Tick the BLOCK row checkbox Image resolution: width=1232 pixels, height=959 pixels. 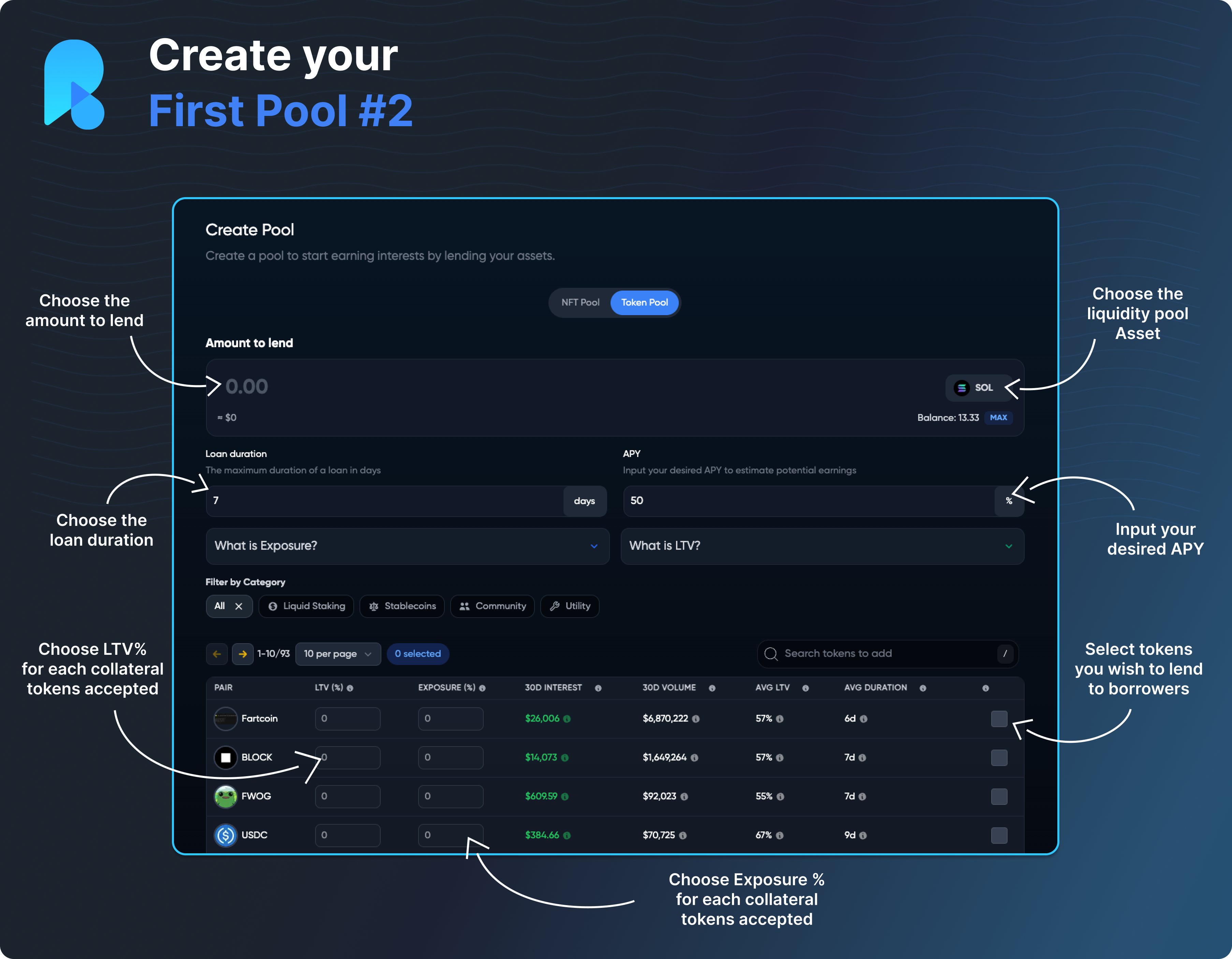coord(999,757)
